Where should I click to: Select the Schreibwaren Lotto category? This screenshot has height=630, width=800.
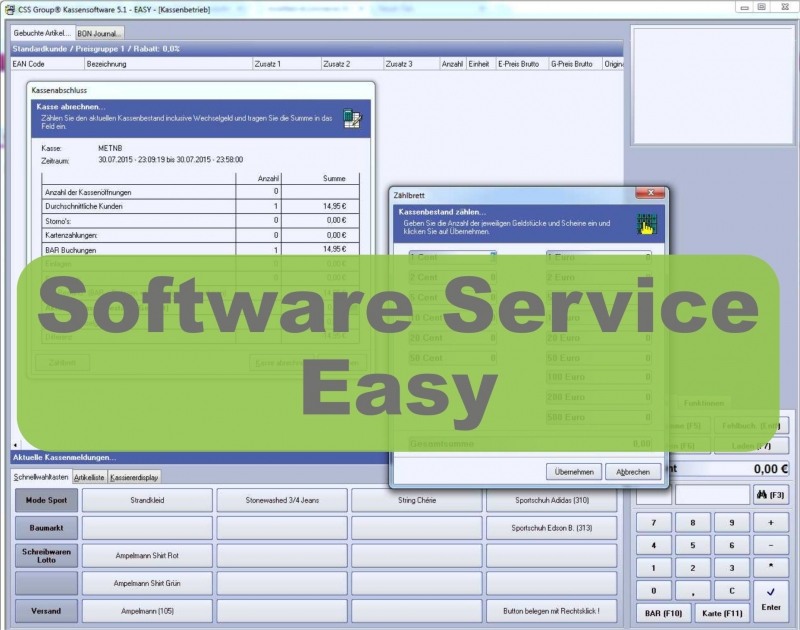coord(46,556)
